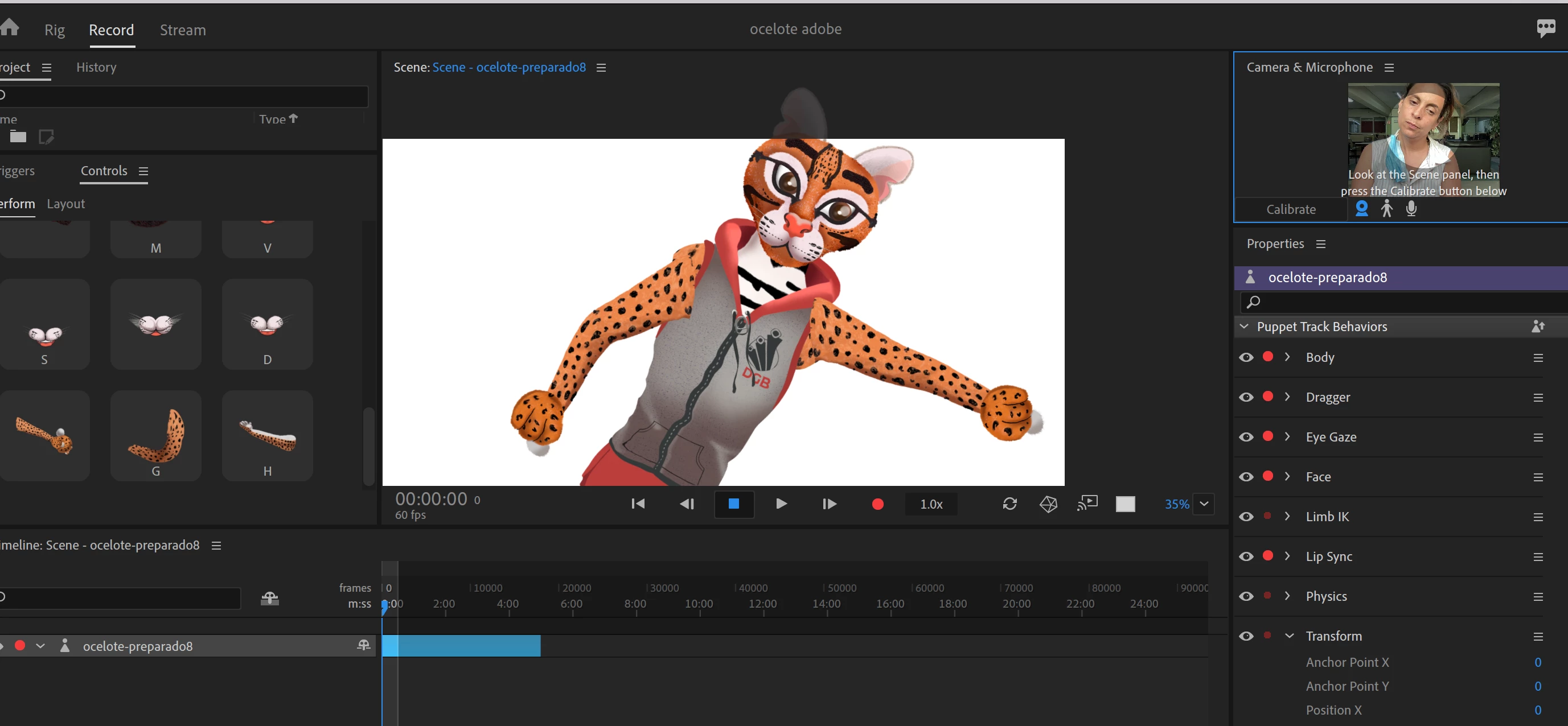Toggle body tracking icon in Camera panel
The width and height of the screenshot is (1568, 726).
coord(1386,209)
